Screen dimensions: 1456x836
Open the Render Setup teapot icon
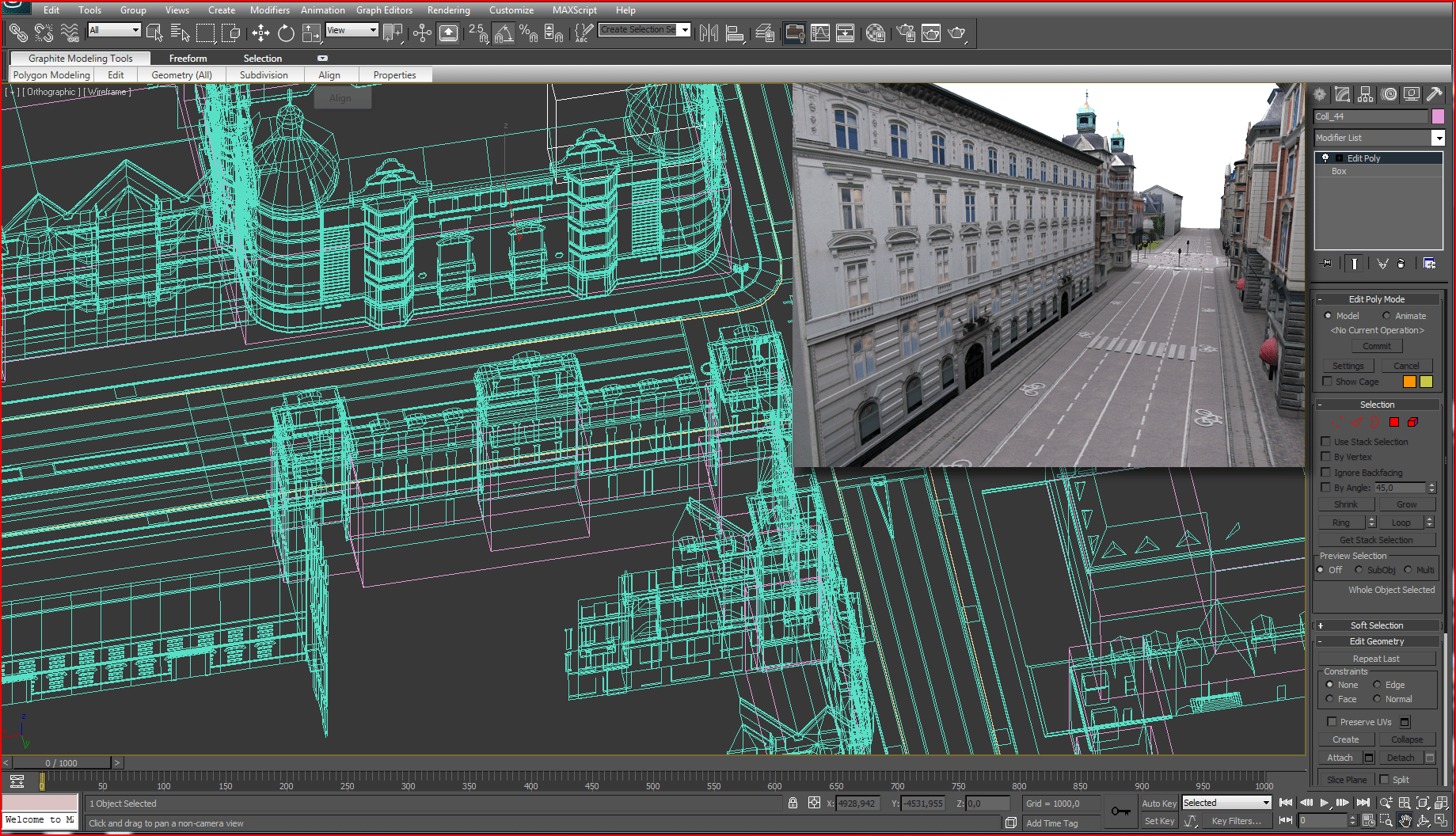(x=906, y=33)
